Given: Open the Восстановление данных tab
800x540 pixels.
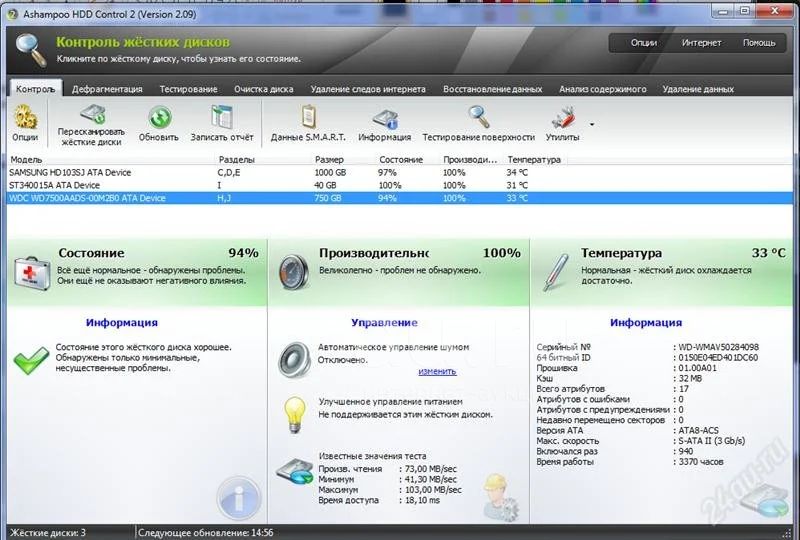Looking at the screenshot, I should point(492,89).
